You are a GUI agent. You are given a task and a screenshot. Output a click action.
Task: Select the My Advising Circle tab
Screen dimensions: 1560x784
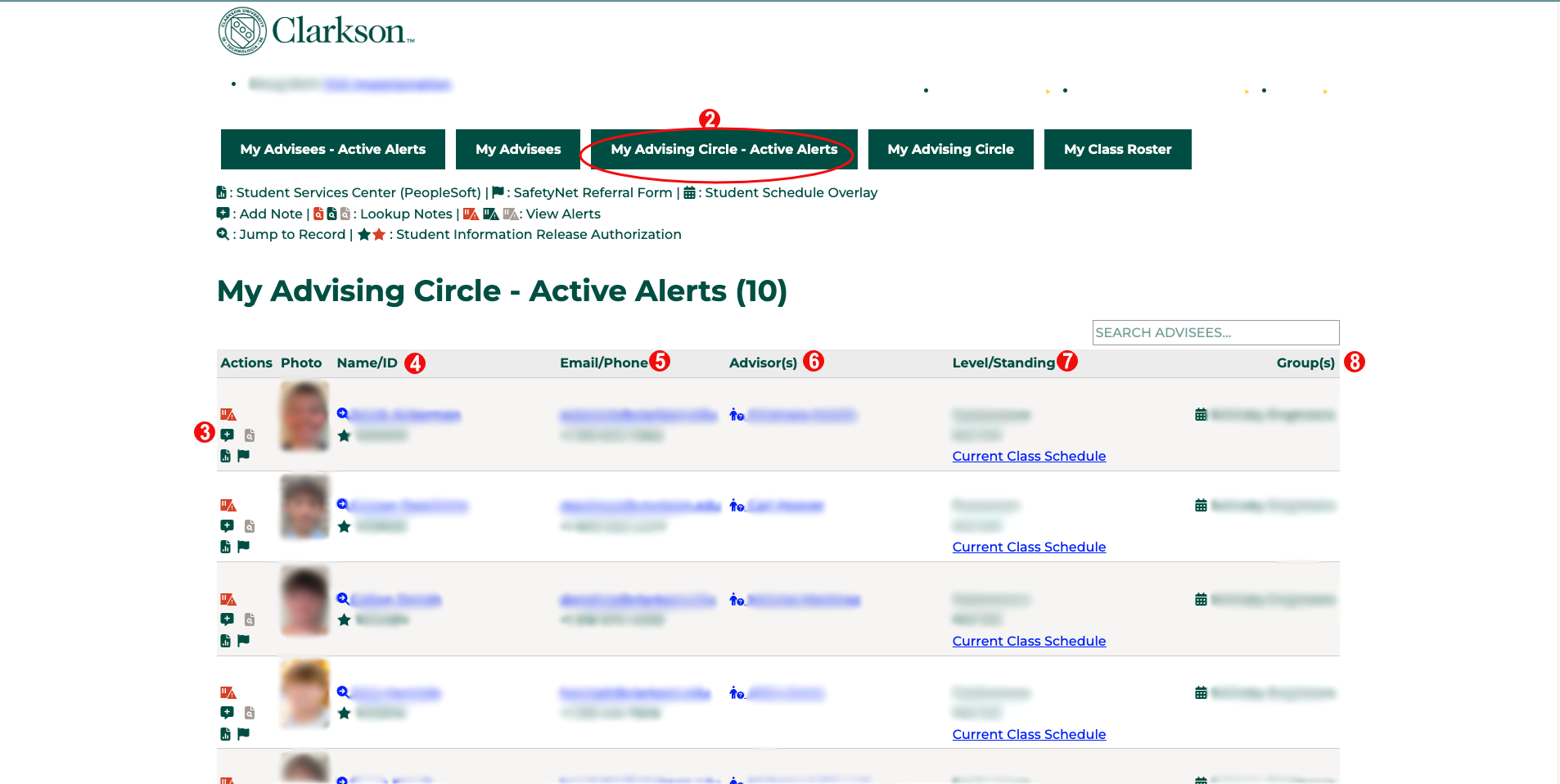click(x=950, y=149)
